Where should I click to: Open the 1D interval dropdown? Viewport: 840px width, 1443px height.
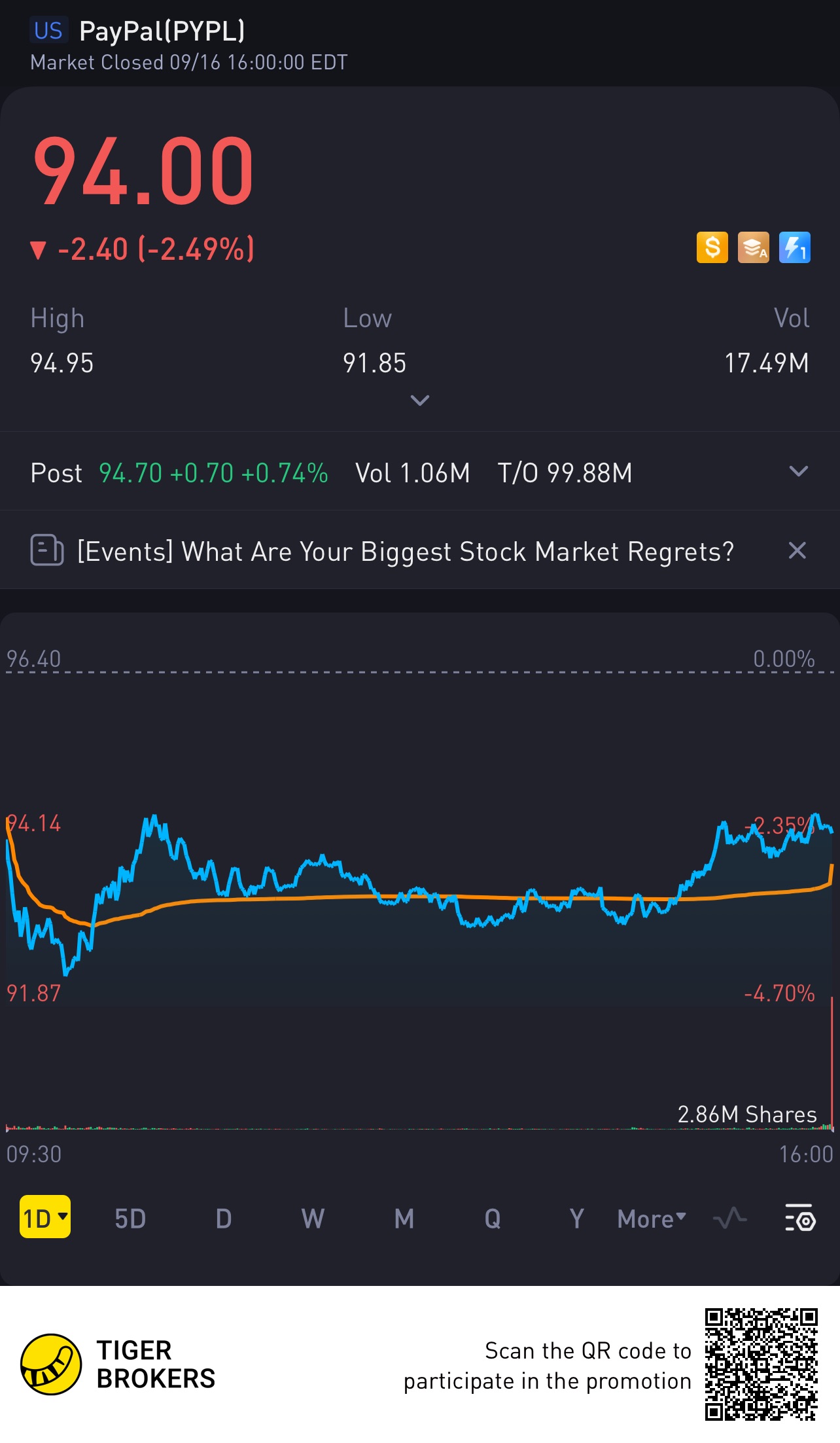tap(45, 1217)
